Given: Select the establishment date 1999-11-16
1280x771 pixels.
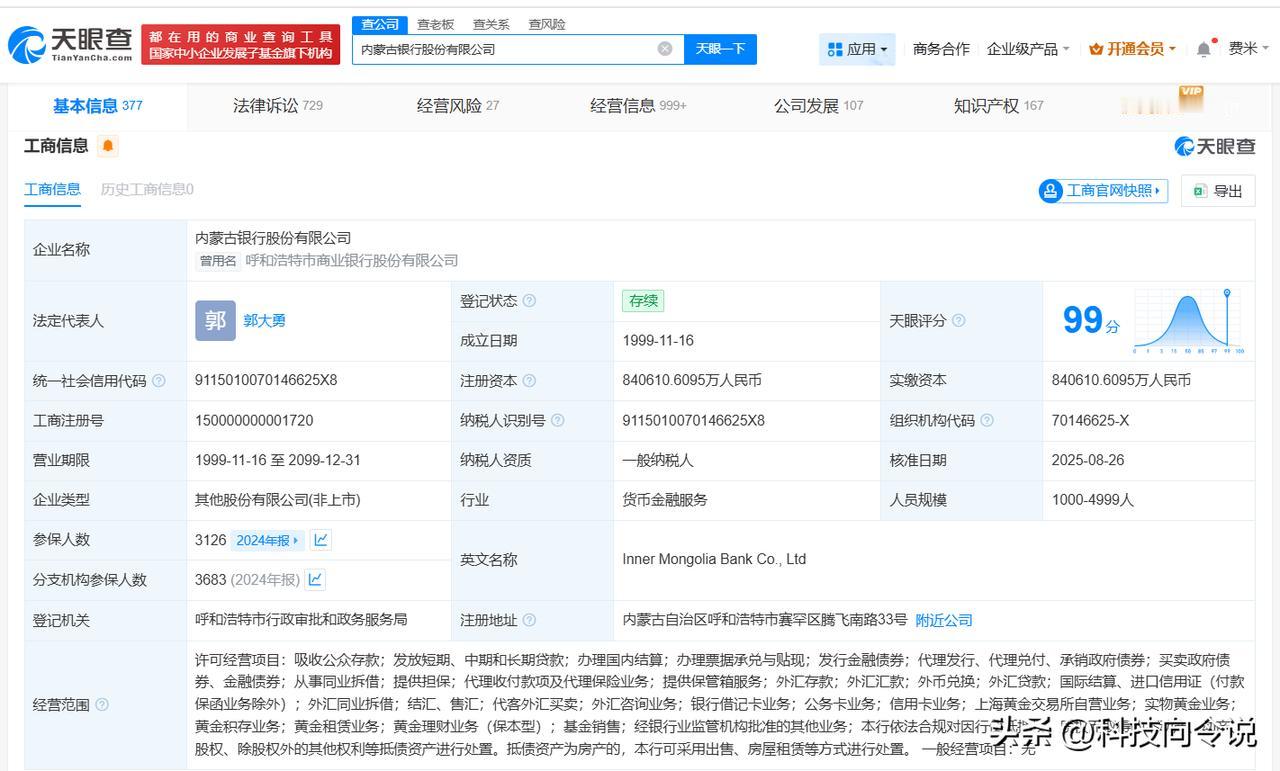Looking at the screenshot, I should (x=658, y=340).
